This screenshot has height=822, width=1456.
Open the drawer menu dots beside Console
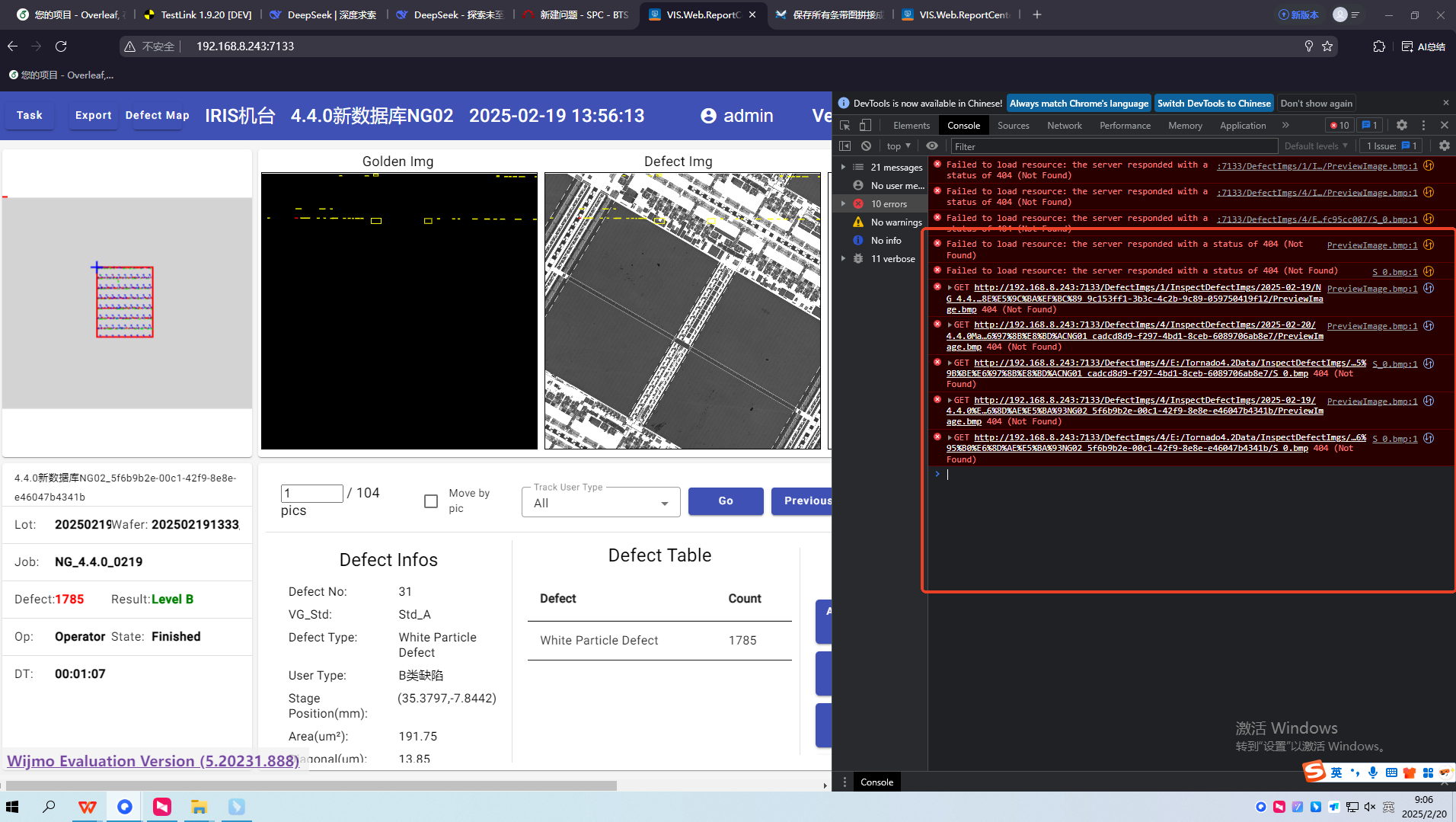(x=844, y=782)
